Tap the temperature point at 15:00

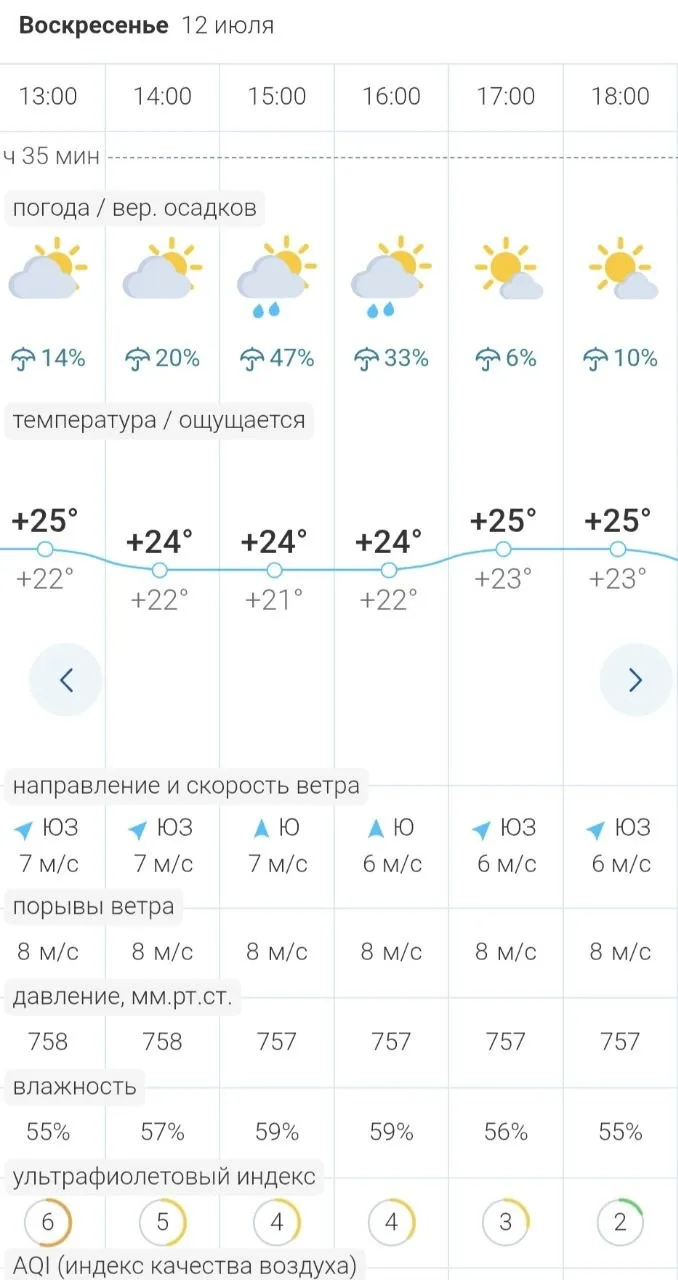[x=274, y=570]
